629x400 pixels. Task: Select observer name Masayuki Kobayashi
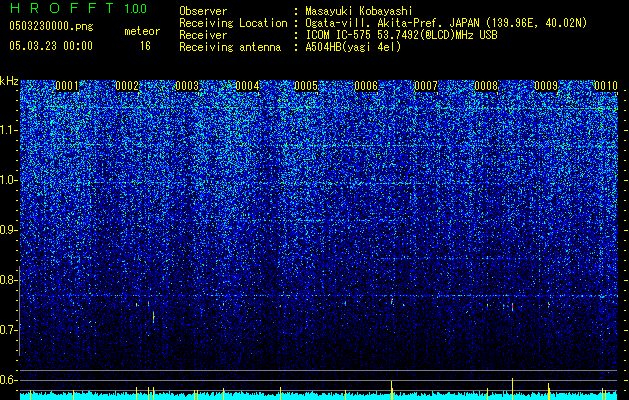click(359, 11)
